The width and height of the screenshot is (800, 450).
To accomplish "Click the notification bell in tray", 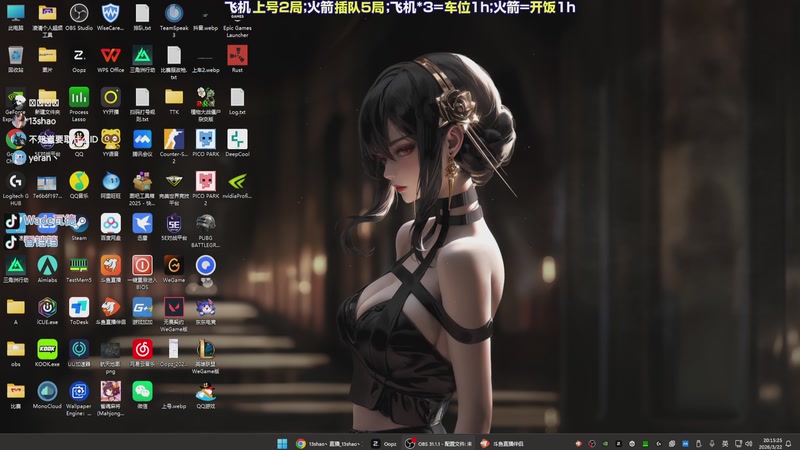I will pyautogui.click(x=789, y=443).
